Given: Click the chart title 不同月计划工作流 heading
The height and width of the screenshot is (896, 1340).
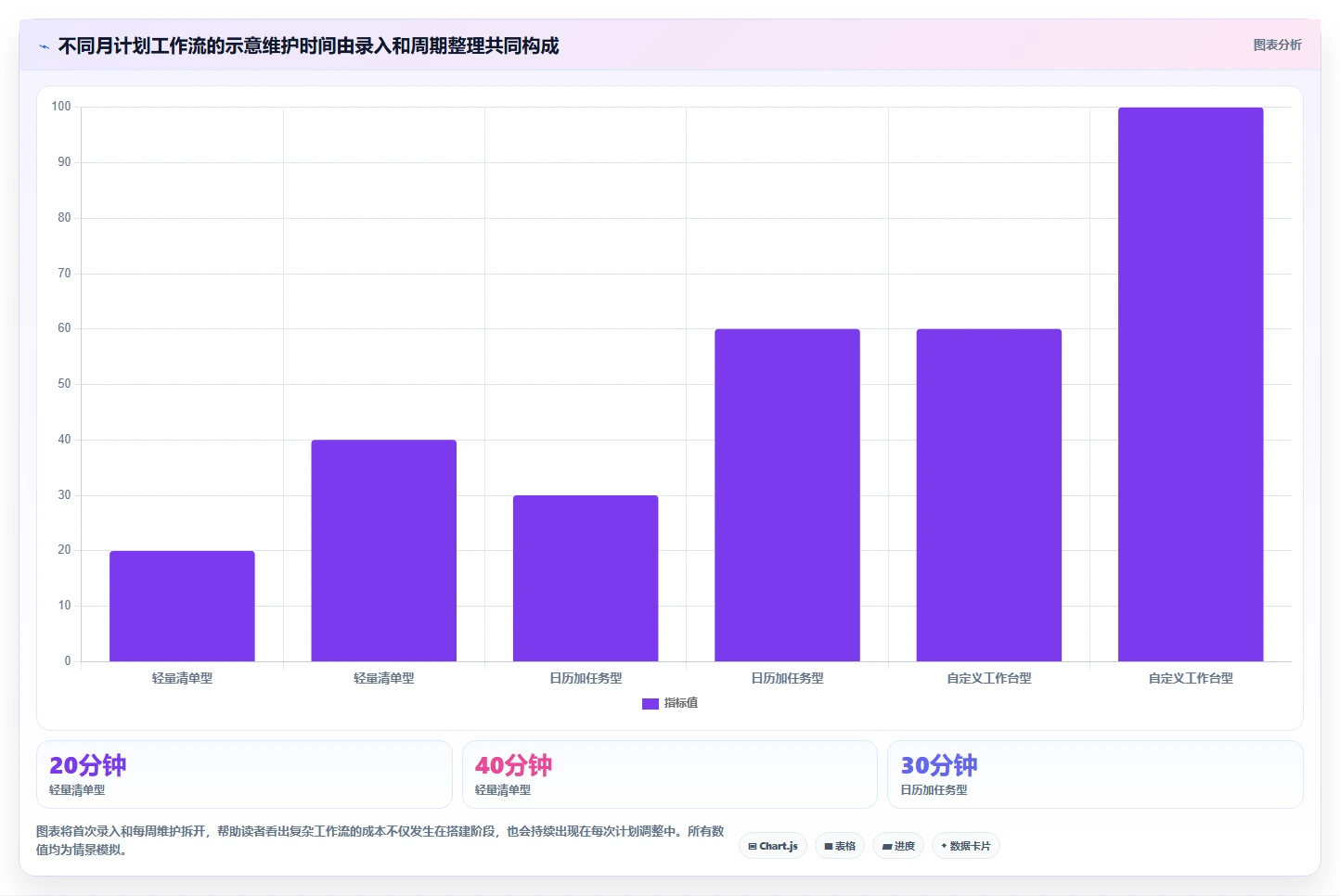Looking at the screenshot, I should point(309,46).
